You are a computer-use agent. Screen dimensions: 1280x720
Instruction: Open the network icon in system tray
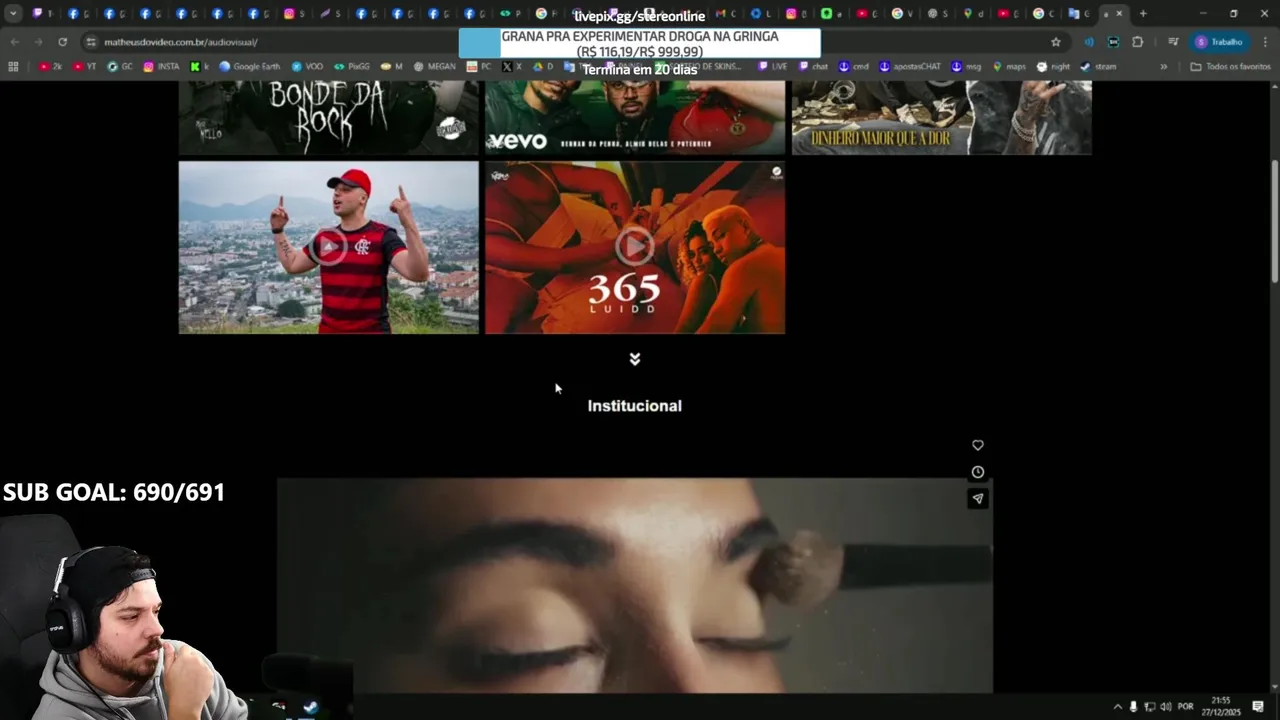click(x=1149, y=706)
